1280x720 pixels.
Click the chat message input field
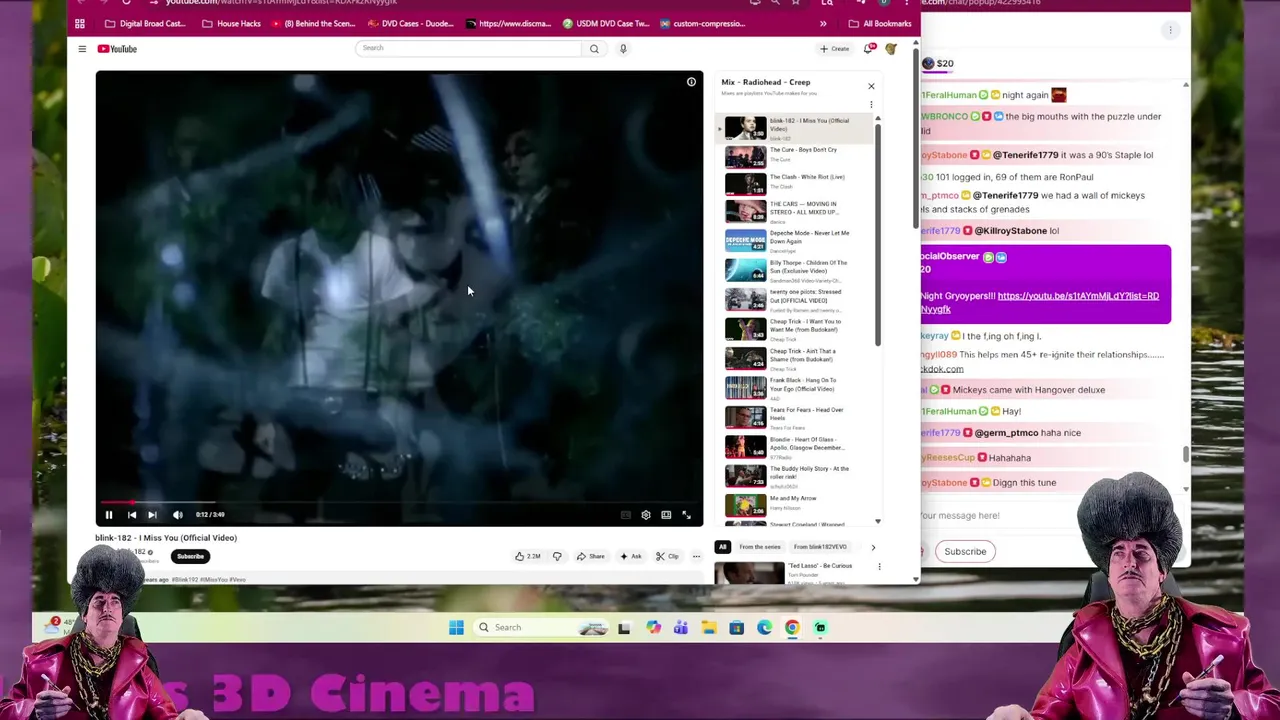click(1000, 515)
